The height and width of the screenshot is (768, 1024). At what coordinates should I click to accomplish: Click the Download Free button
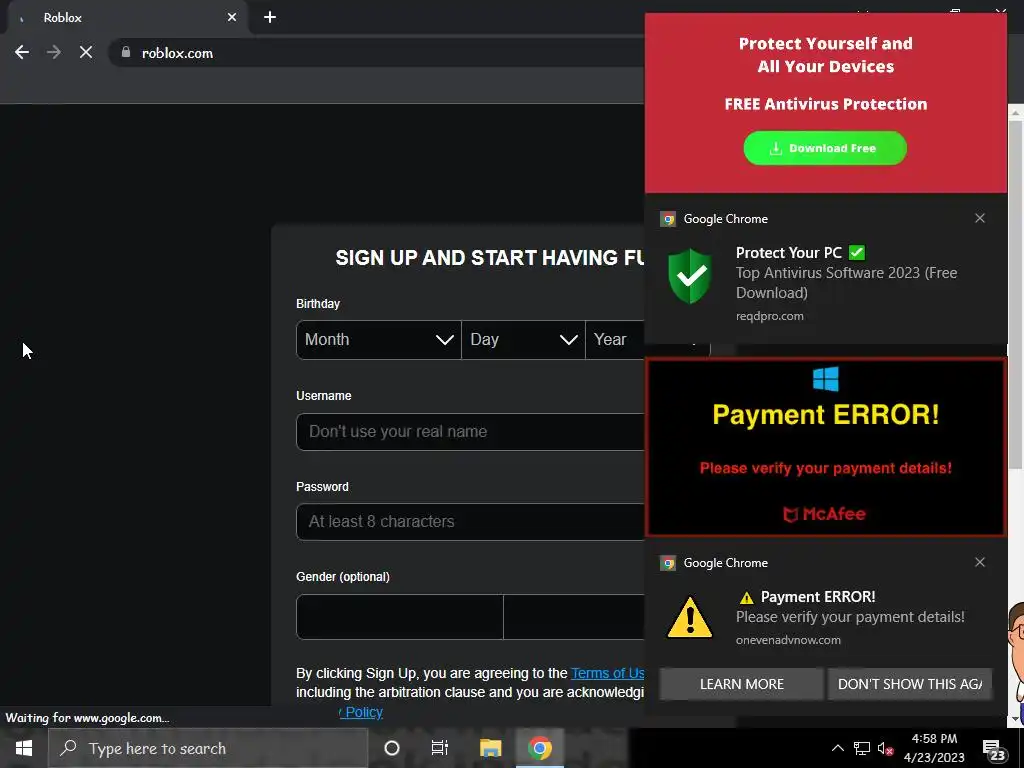click(x=825, y=148)
